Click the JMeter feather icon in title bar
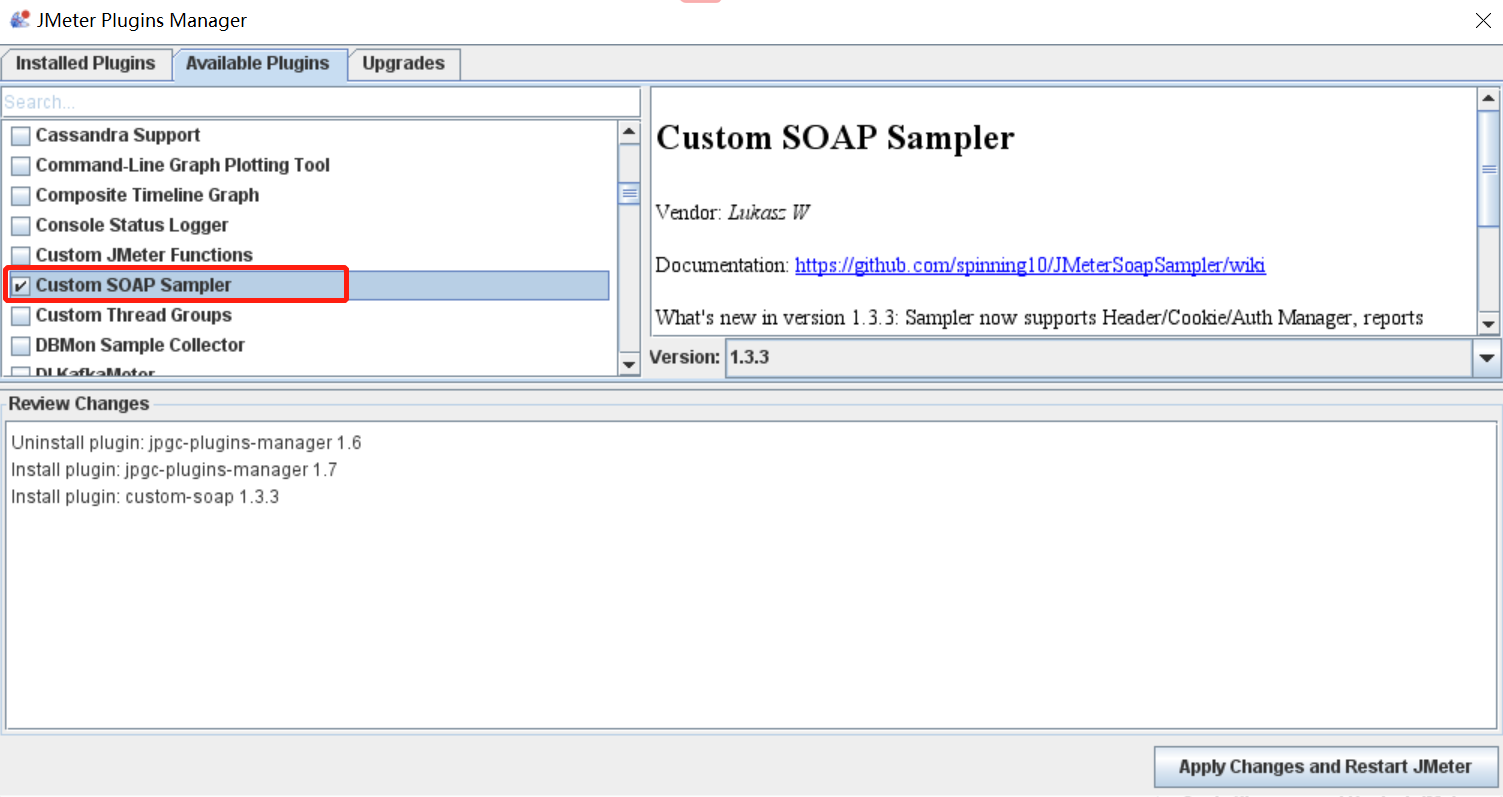Image resolution: width=1503 pixels, height=797 pixels. (x=19, y=19)
